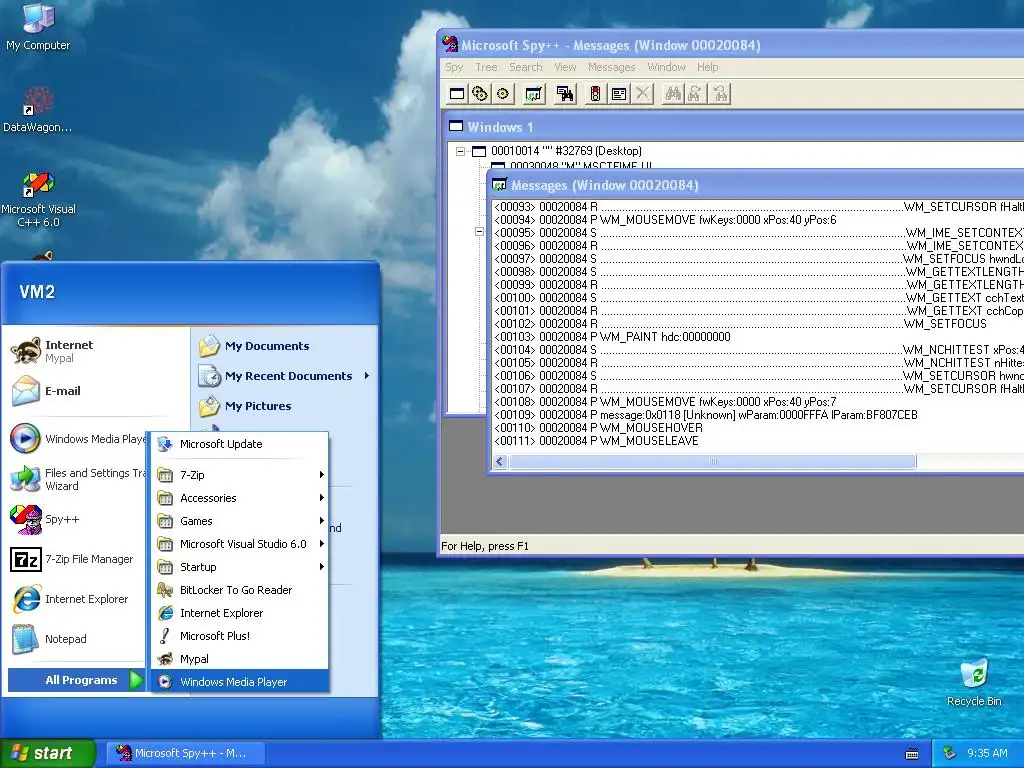The height and width of the screenshot is (768, 1024).
Task: Select Mypal in All Programs list
Action: pyautogui.click(x=240, y=659)
